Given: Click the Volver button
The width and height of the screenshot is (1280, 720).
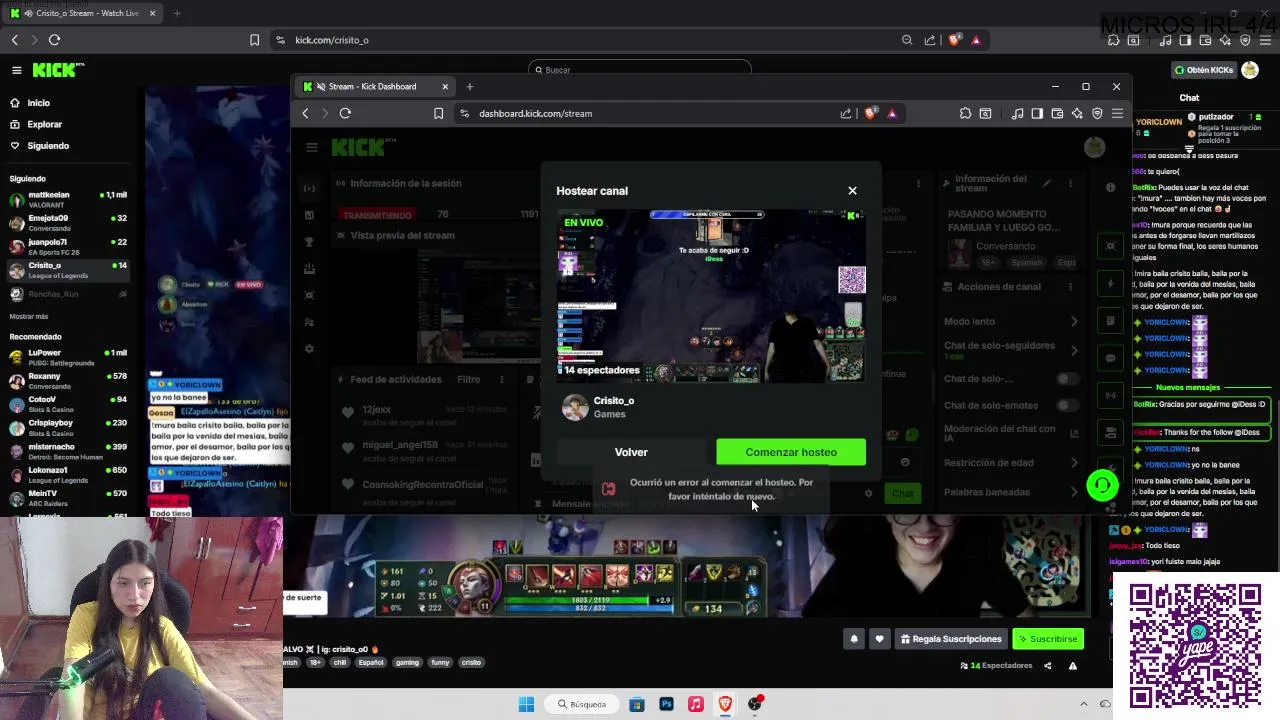Looking at the screenshot, I should [631, 452].
